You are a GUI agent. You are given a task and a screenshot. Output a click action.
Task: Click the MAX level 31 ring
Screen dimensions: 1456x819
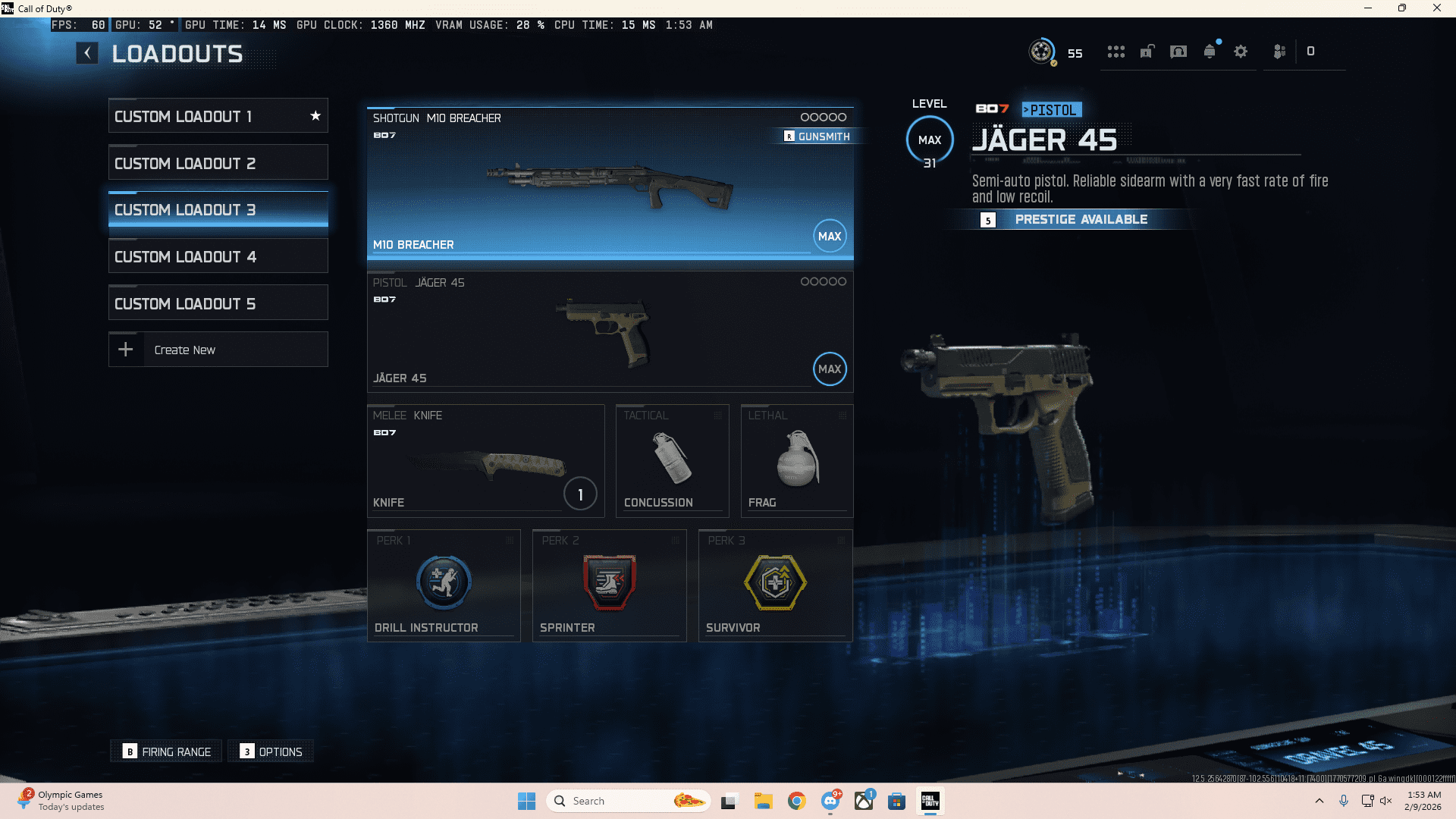tap(930, 140)
